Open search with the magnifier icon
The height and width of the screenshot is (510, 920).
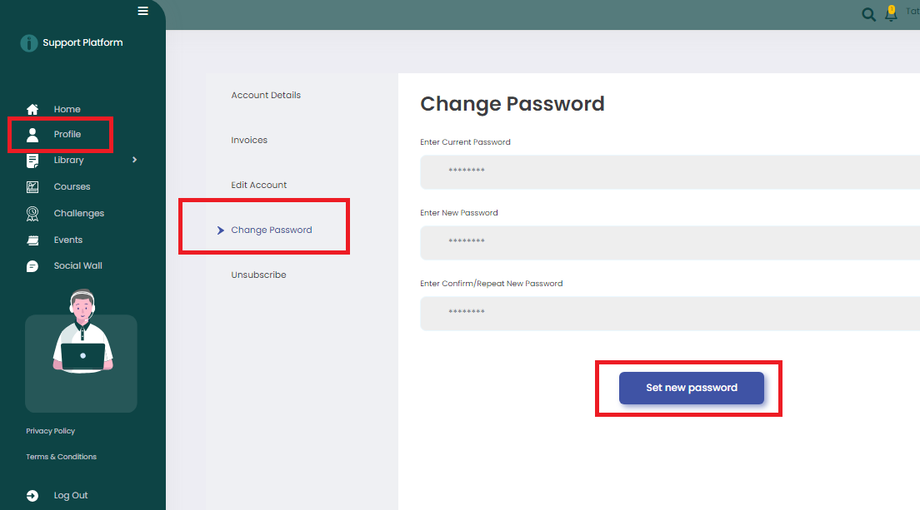868,14
